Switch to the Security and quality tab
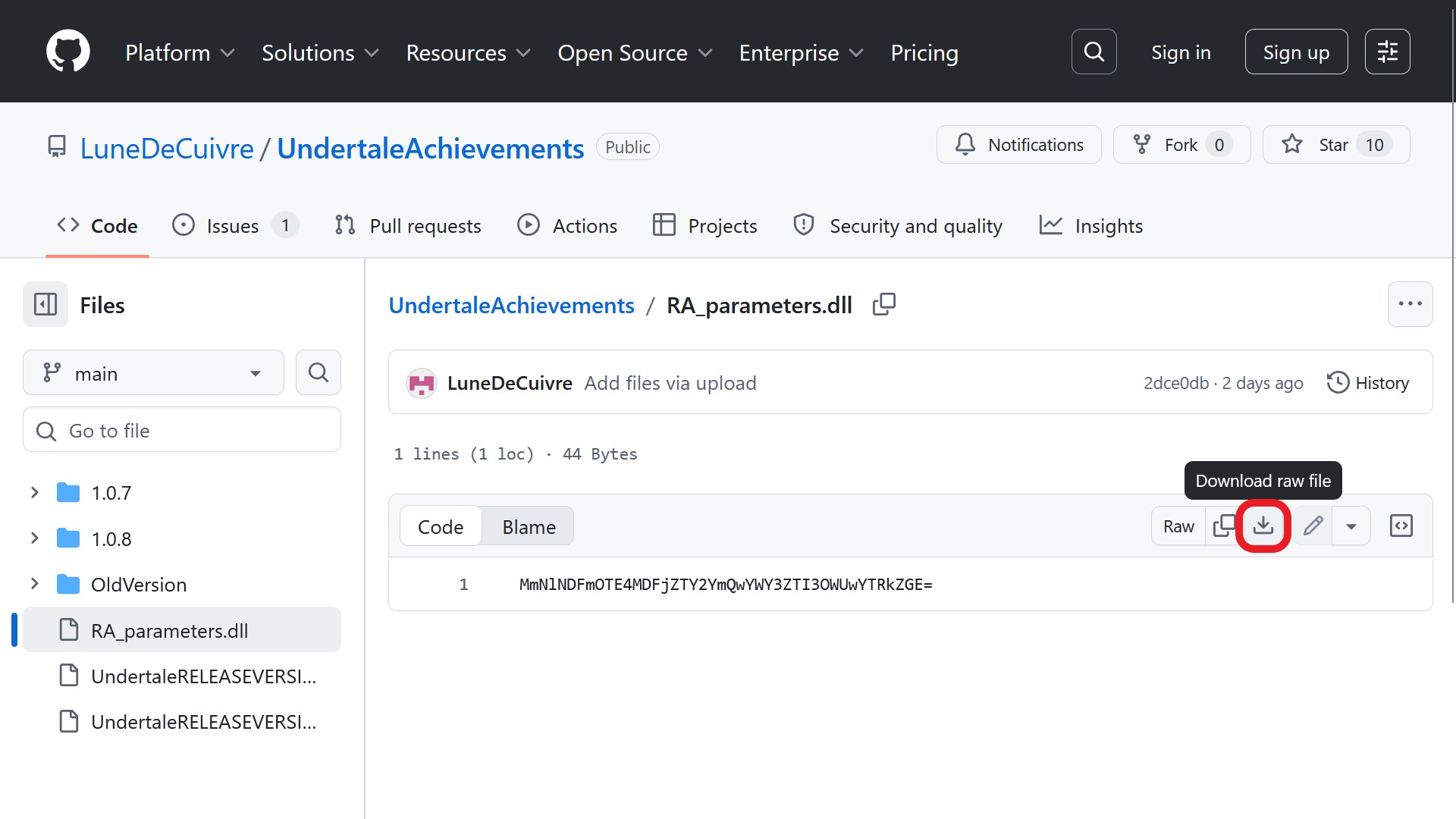Viewport: 1456px width, 819px height. (x=898, y=225)
